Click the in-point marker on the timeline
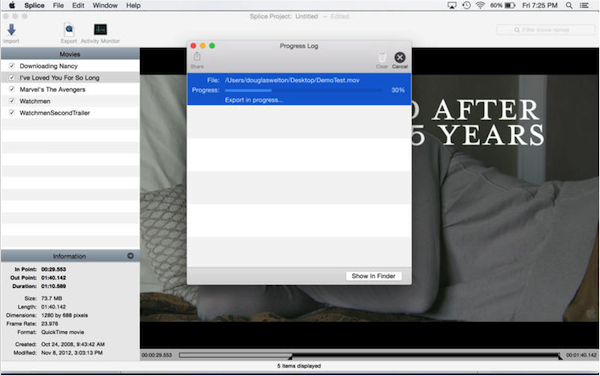Image resolution: width=600 pixels, height=376 pixels. click(290, 356)
